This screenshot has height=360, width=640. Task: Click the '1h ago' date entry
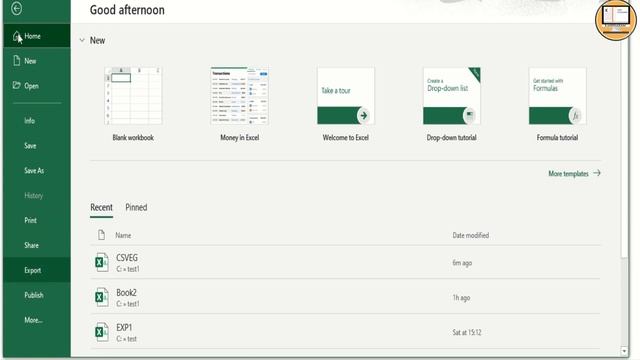pyautogui.click(x=461, y=298)
